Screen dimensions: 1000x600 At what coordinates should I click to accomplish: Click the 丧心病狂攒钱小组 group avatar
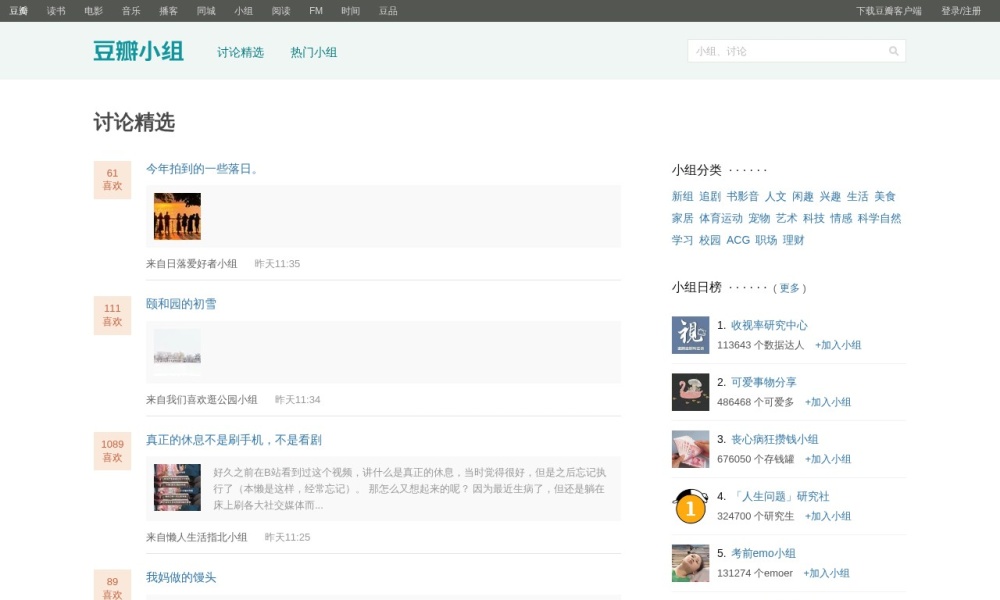pos(690,449)
